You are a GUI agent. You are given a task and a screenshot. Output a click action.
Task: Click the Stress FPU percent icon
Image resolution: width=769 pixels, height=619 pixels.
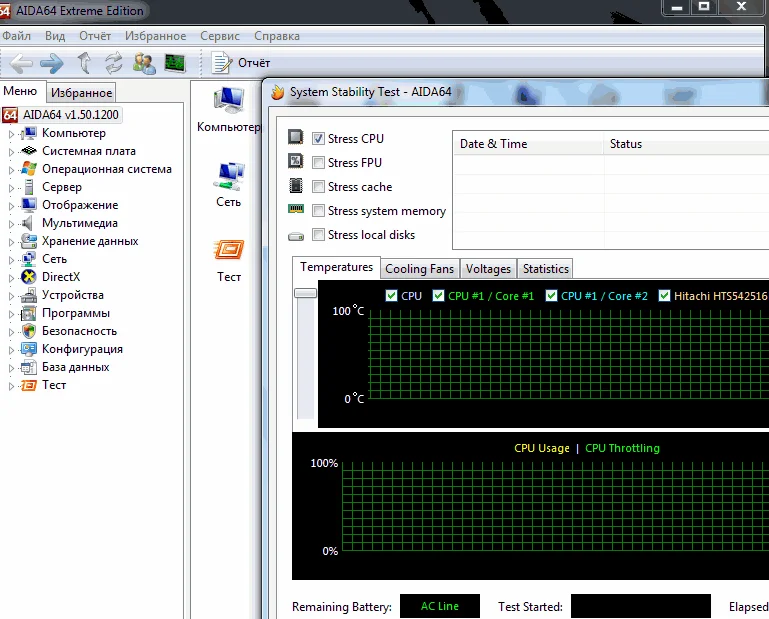tap(295, 161)
